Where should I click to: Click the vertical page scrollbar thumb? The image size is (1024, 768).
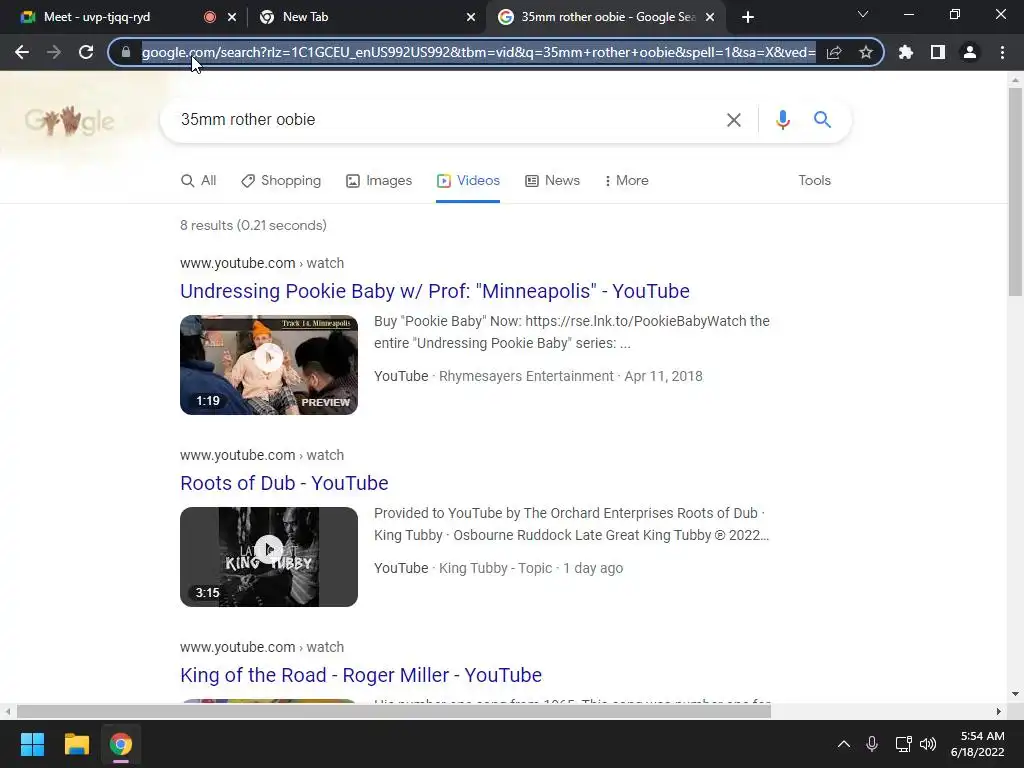tap(1015, 191)
